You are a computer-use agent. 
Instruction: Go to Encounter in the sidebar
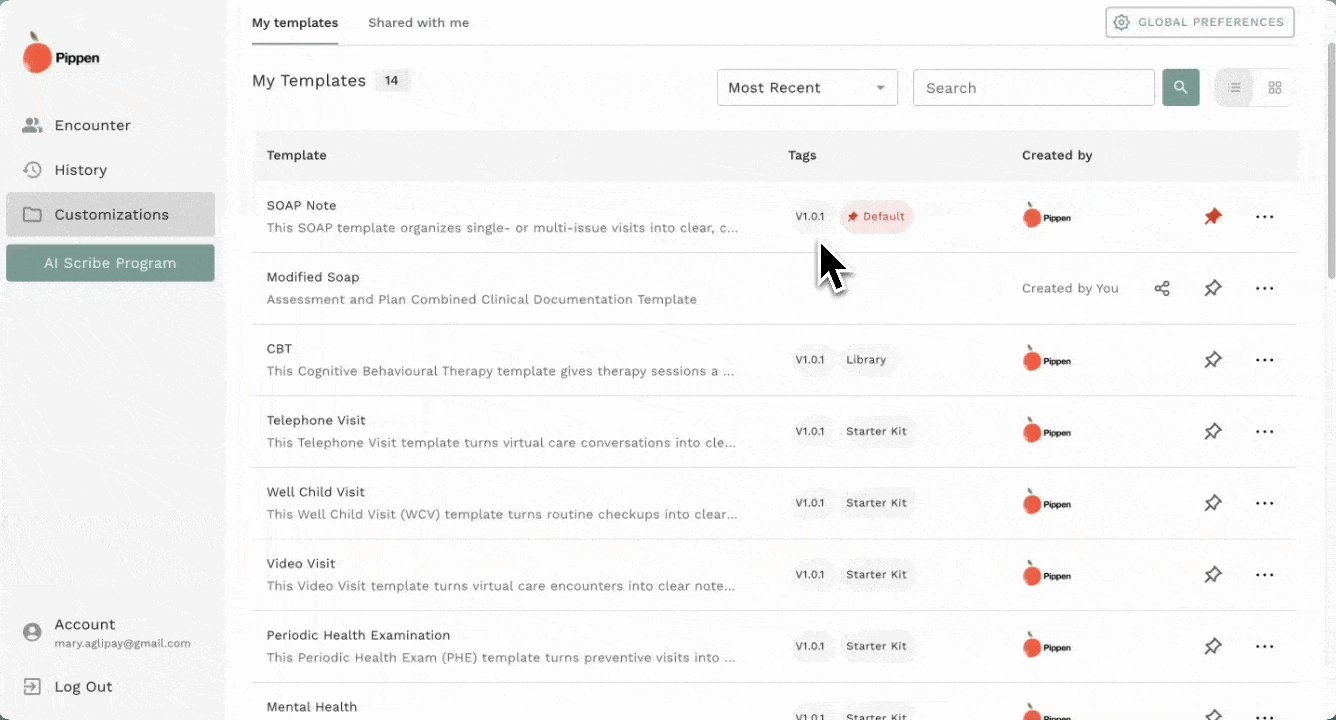pyautogui.click(x=92, y=125)
